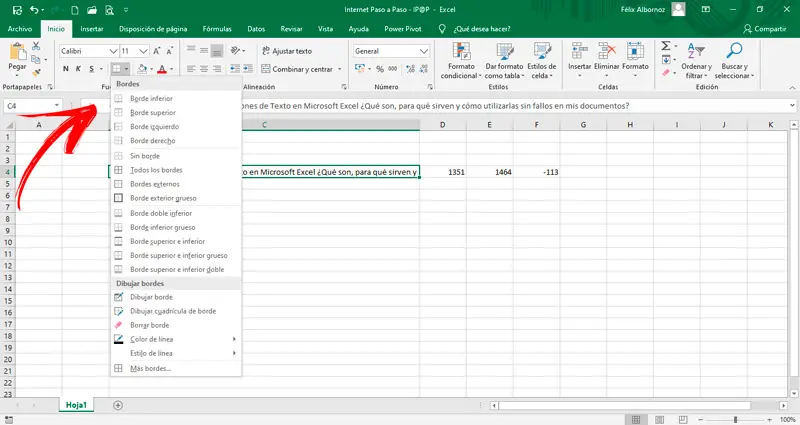Toggle underline S formatting button

point(93,69)
